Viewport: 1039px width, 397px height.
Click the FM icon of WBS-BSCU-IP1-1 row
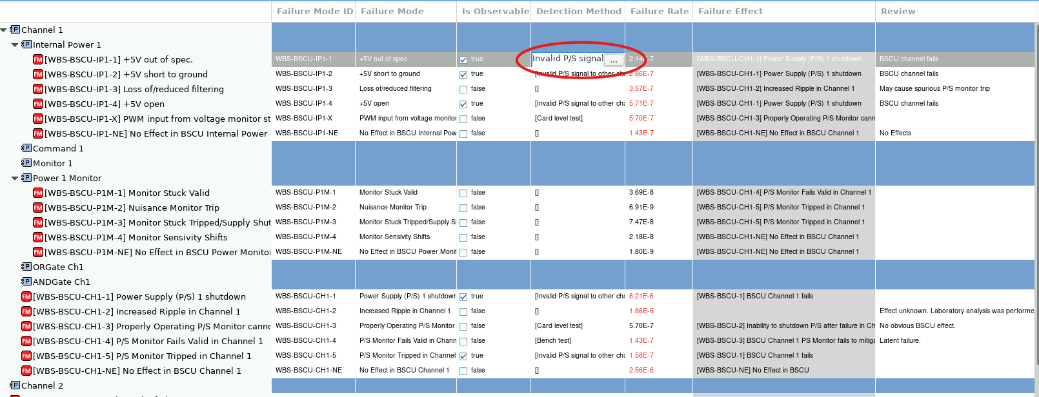click(38, 60)
